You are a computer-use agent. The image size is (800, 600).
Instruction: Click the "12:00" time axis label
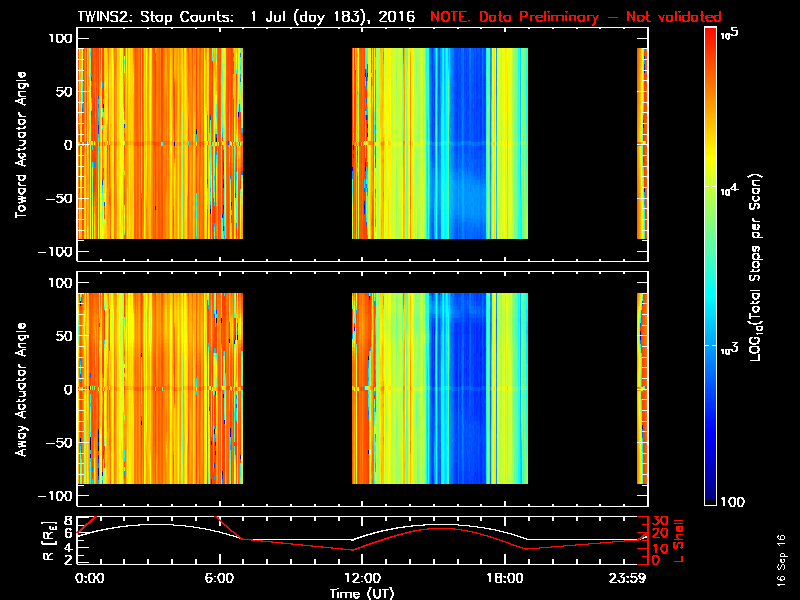(362, 579)
